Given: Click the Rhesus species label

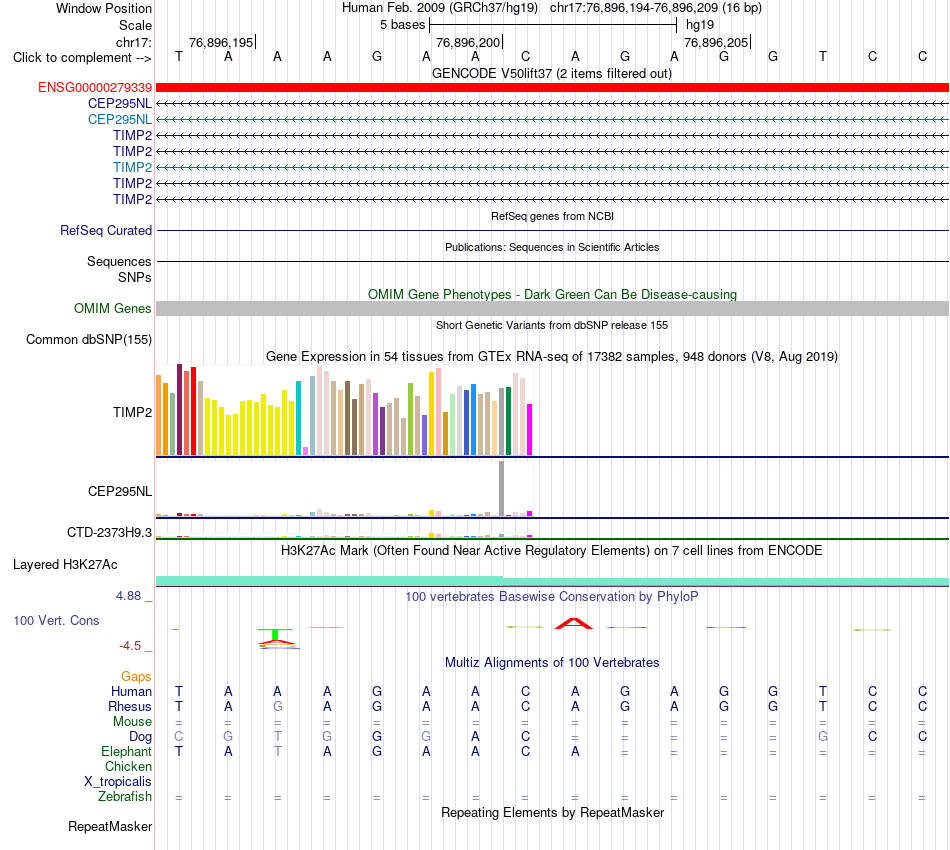Looking at the screenshot, I should tap(130, 706).
